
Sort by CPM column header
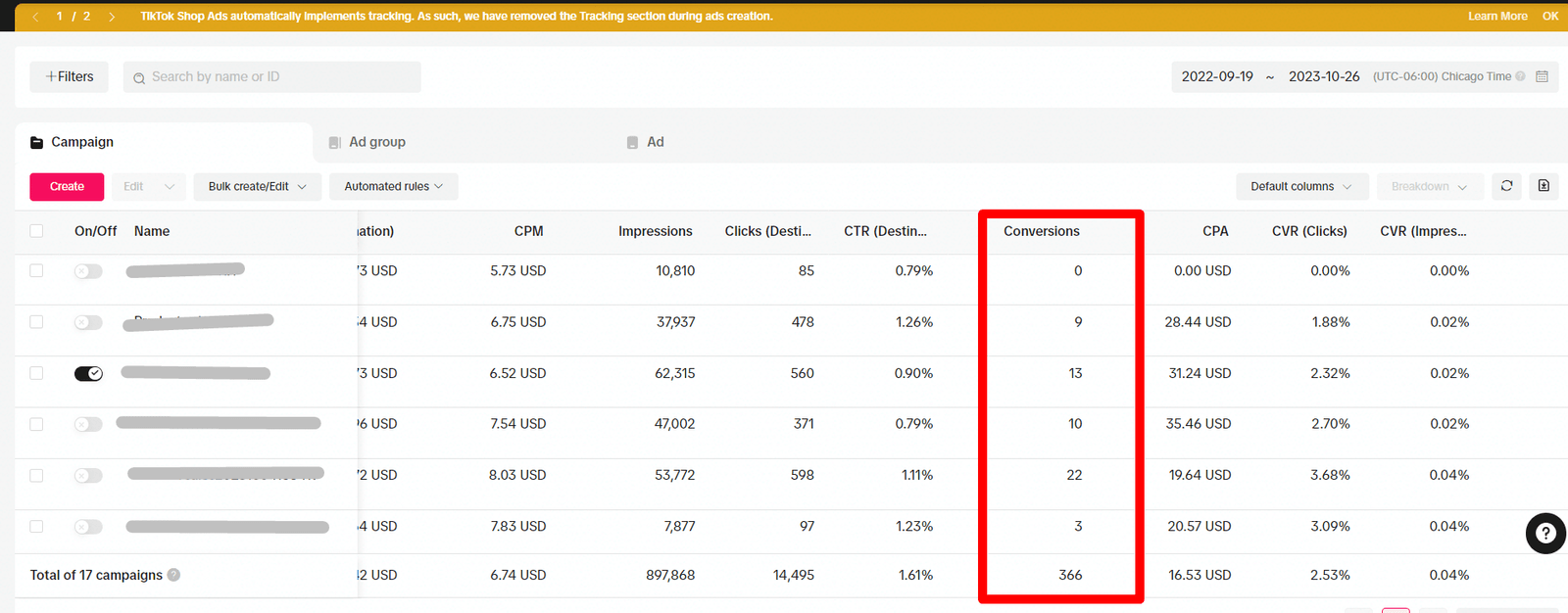(528, 231)
